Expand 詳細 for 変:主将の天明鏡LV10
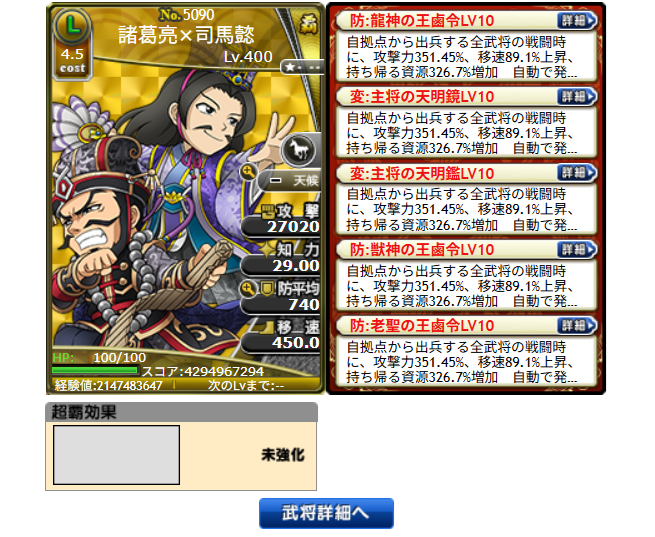This screenshot has height=537, width=655. (576, 96)
